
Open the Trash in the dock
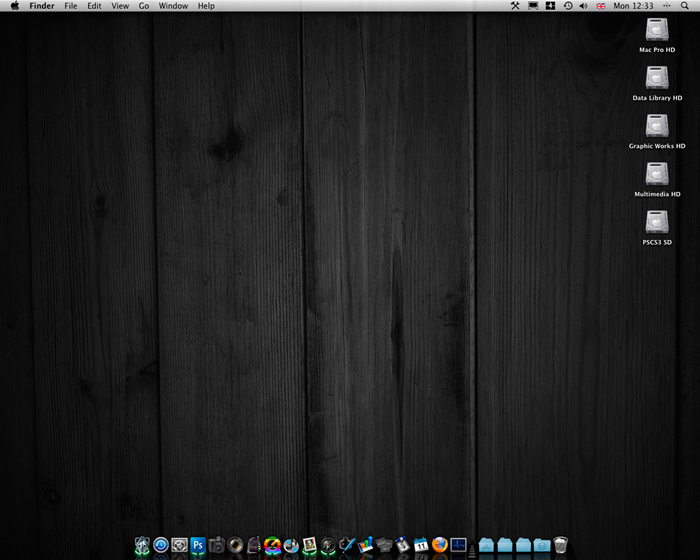point(560,545)
